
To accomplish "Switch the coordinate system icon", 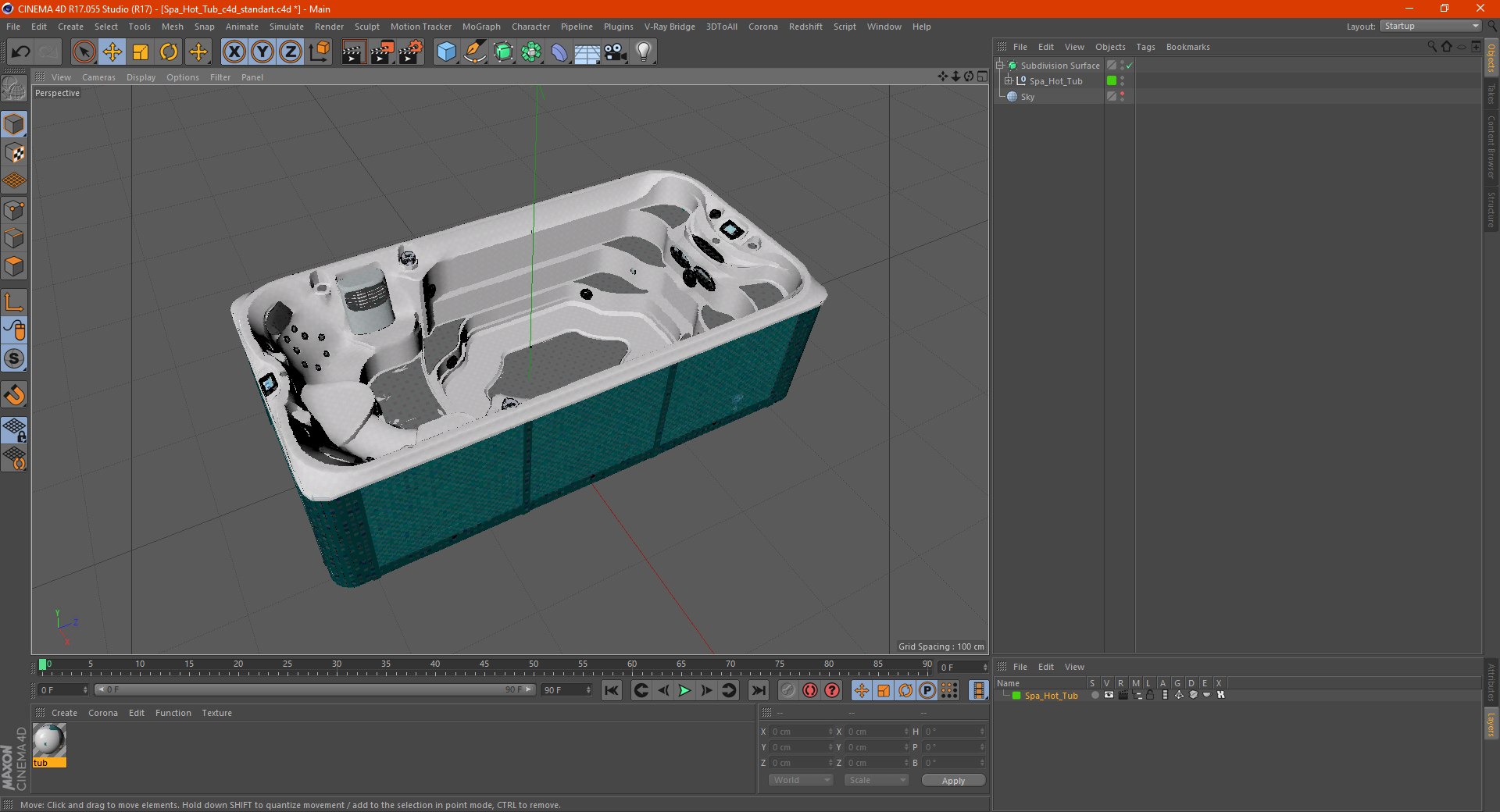I will [x=319, y=52].
